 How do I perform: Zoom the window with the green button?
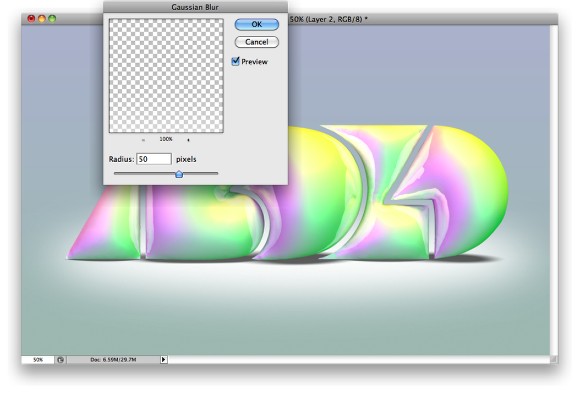(x=52, y=18)
